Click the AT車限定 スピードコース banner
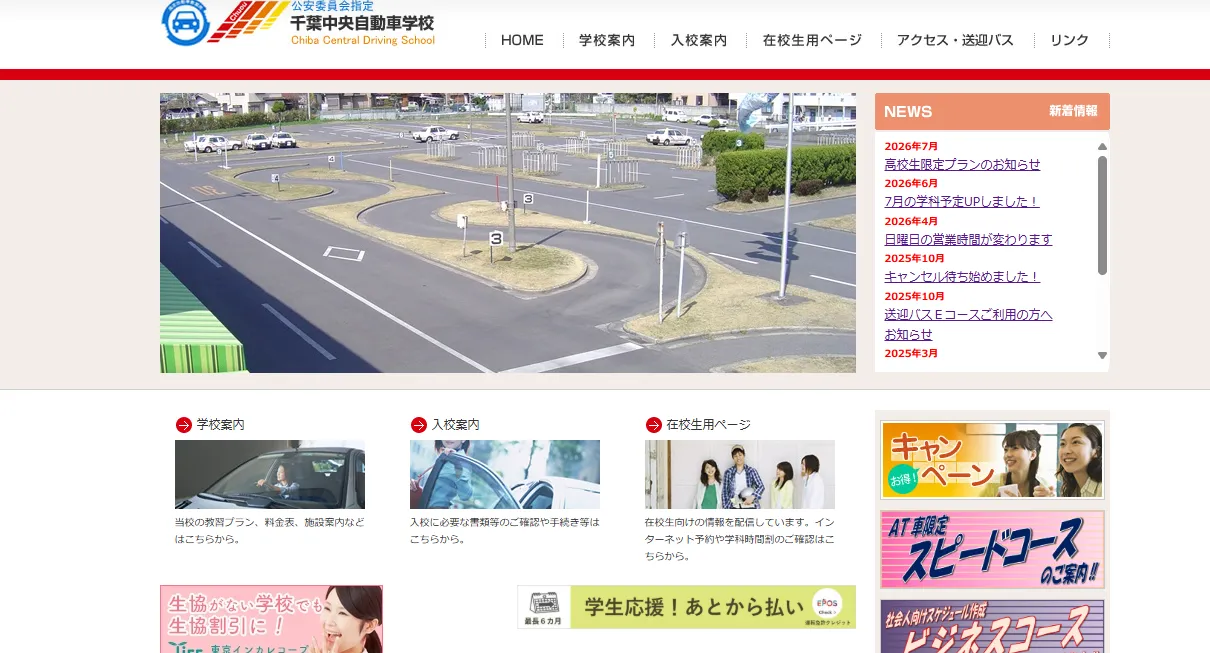 click(992, 550)
